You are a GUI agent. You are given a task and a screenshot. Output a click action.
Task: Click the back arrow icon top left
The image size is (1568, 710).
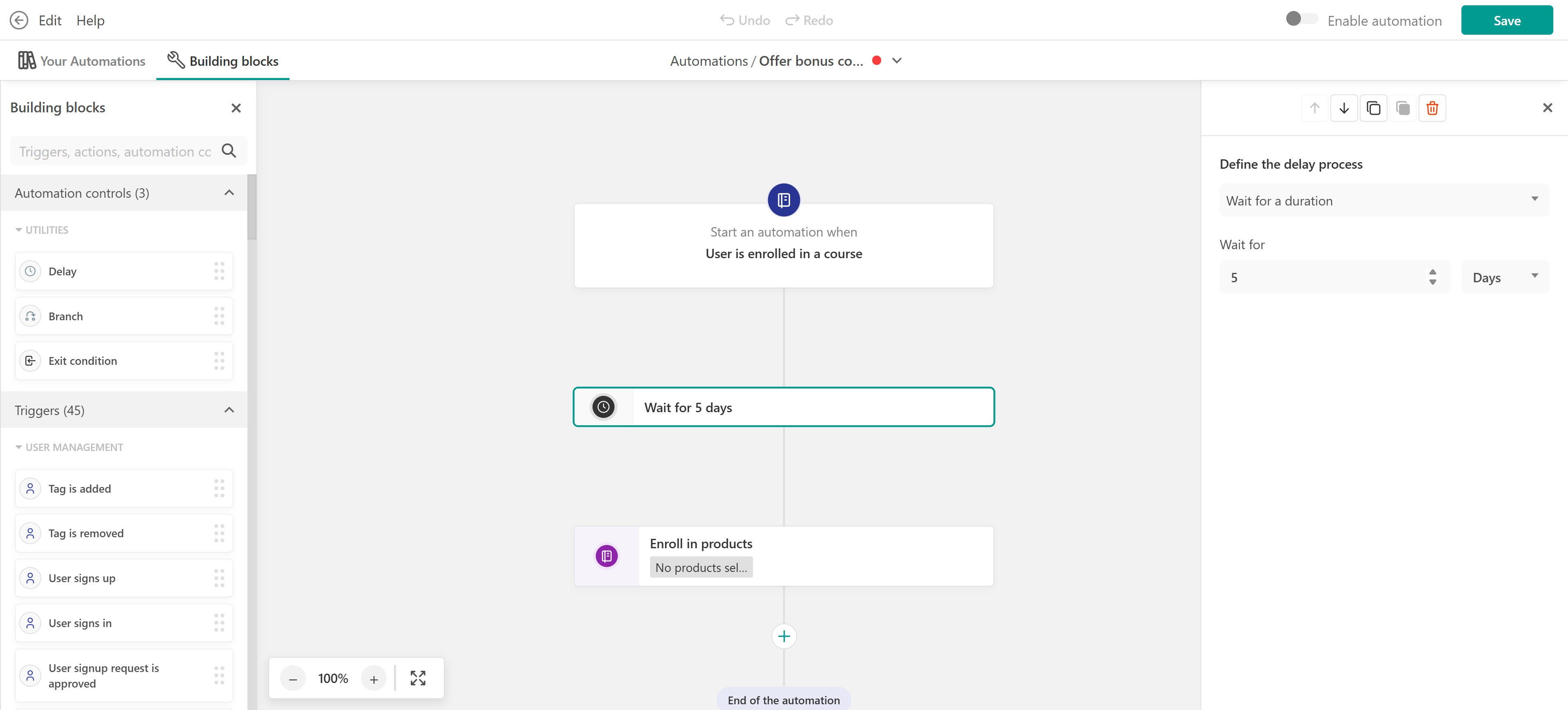[19, 20]
